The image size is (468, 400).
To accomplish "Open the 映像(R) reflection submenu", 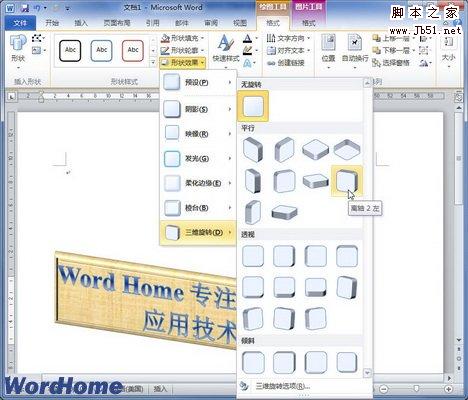I will (198, 134).
